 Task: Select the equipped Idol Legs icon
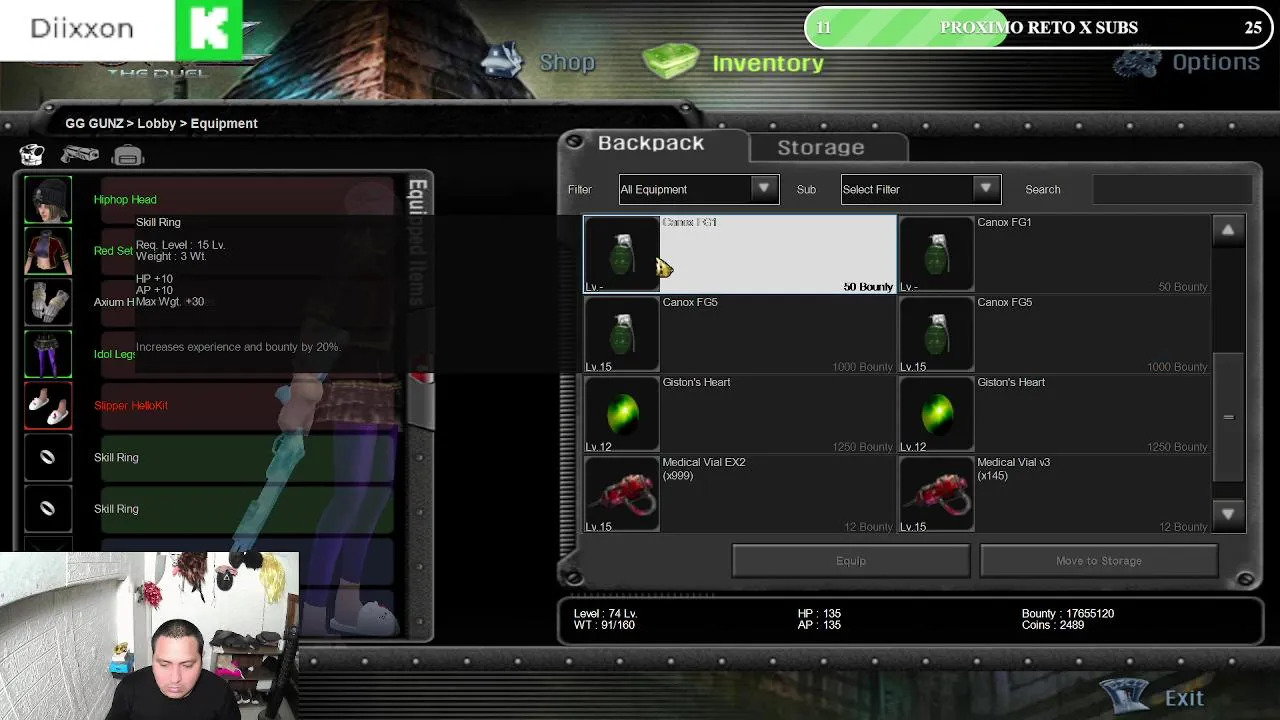click(48, 354)
